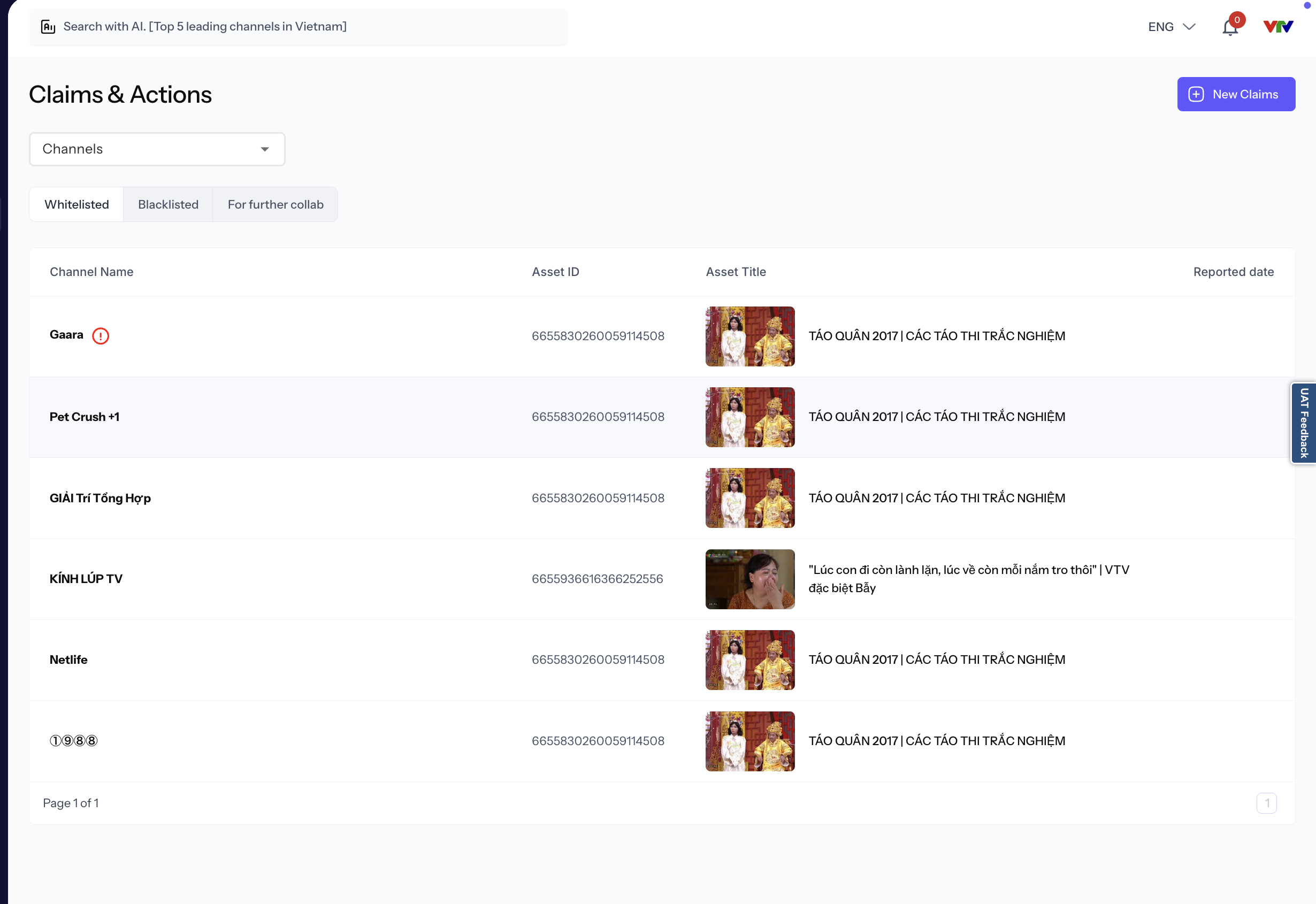The height and width of the screenshot is (904, 1316).
Task: Click the TÁO QUÂN 2017 title in the Pet Crush row
Action: (937, 417)
